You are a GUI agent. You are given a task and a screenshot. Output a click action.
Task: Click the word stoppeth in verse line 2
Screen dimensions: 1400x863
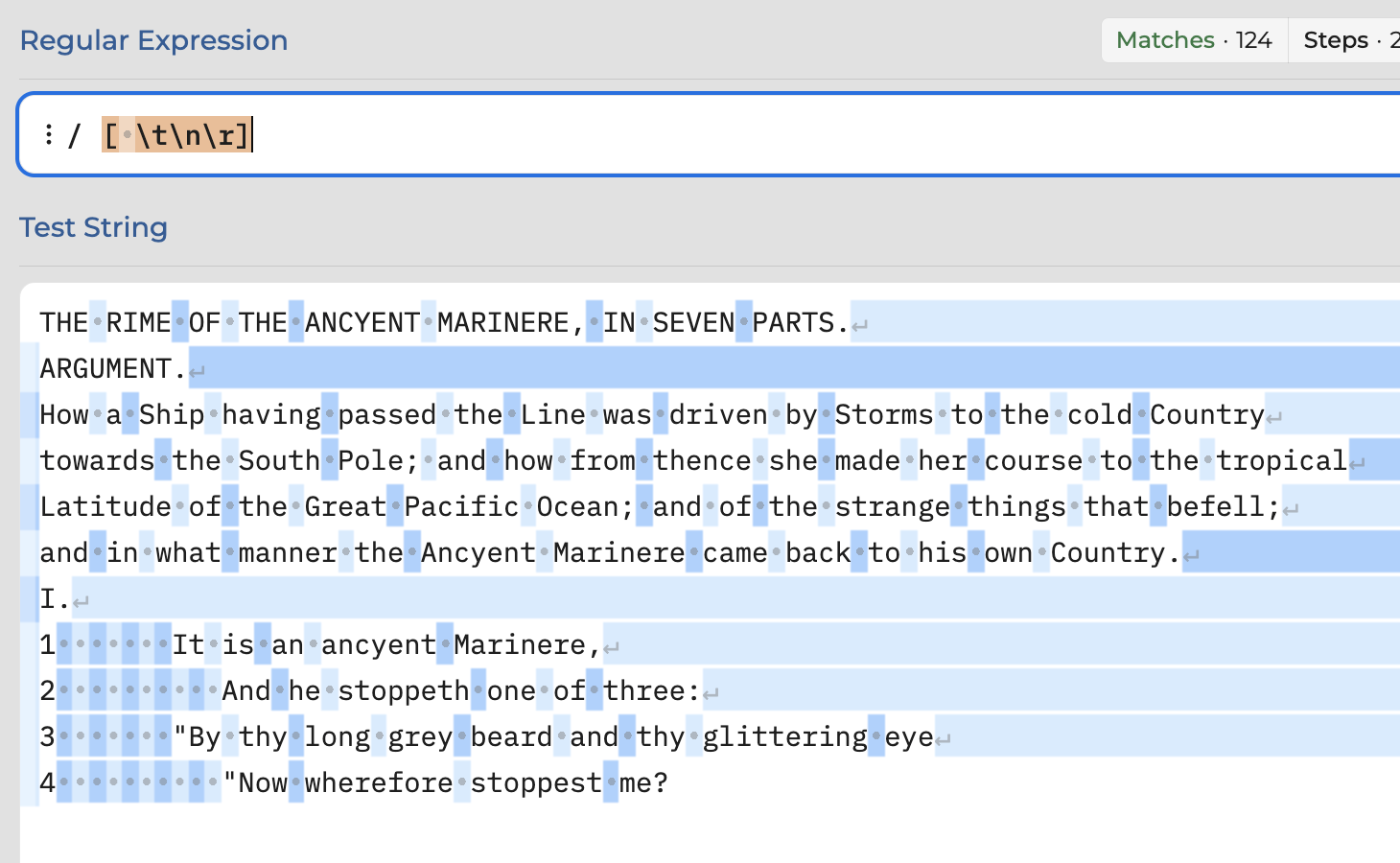404,690
